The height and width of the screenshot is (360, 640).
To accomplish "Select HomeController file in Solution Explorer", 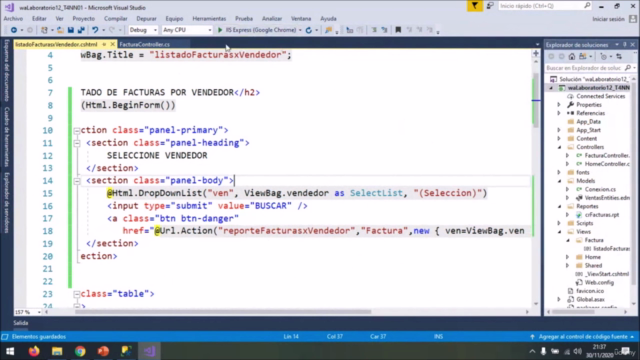I will point(607,164).
